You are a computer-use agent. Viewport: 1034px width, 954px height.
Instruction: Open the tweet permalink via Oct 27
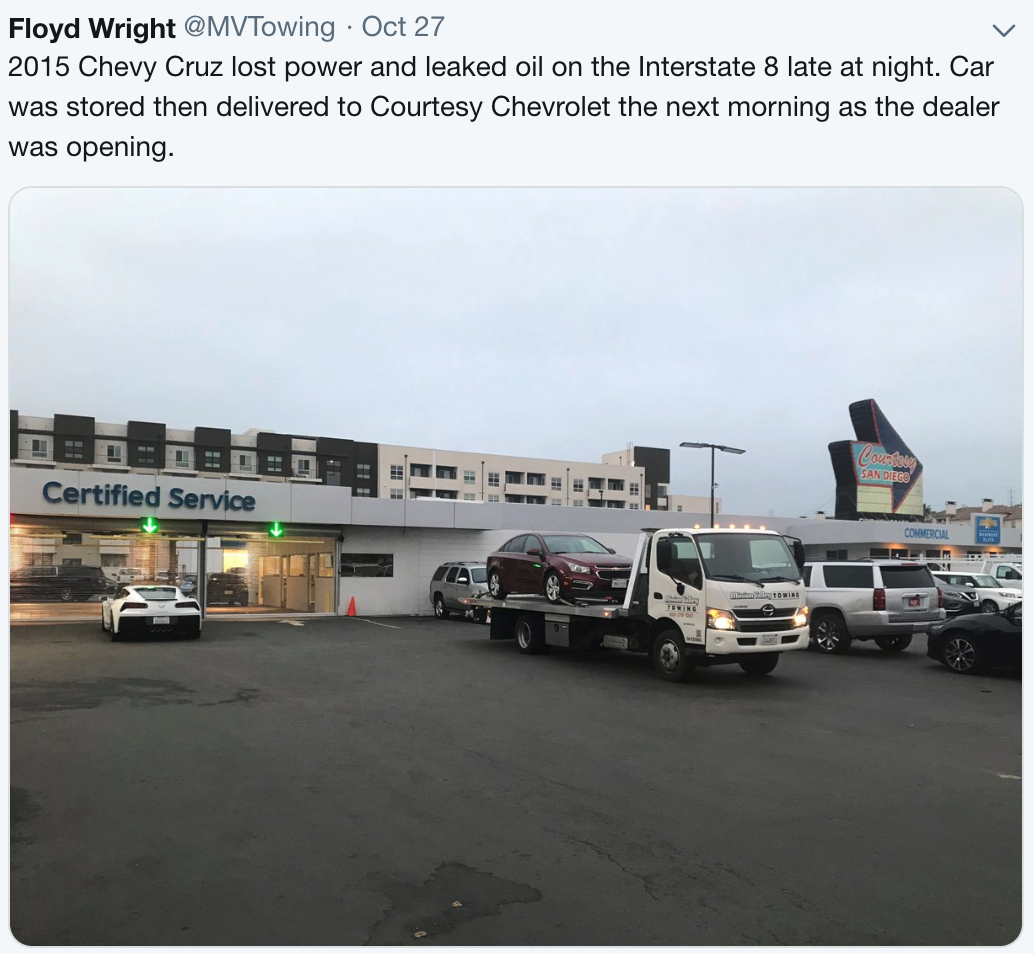(403, 27)
